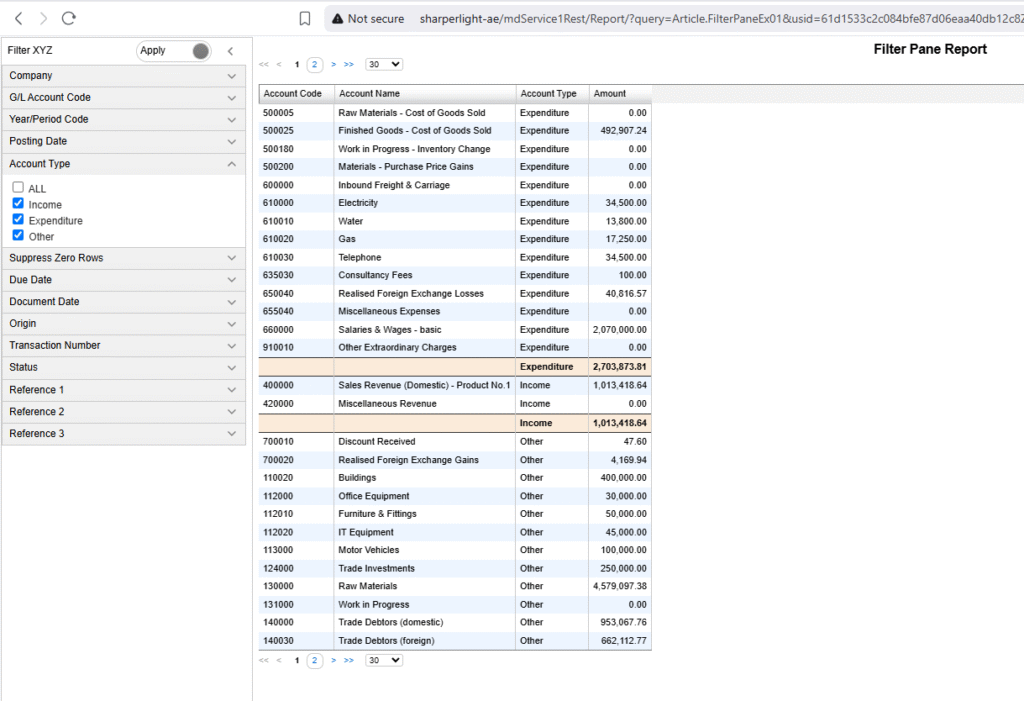Go to page 2 in top pager
Image resolution: width=1024 pixels, height=701 pixels.
314,64
